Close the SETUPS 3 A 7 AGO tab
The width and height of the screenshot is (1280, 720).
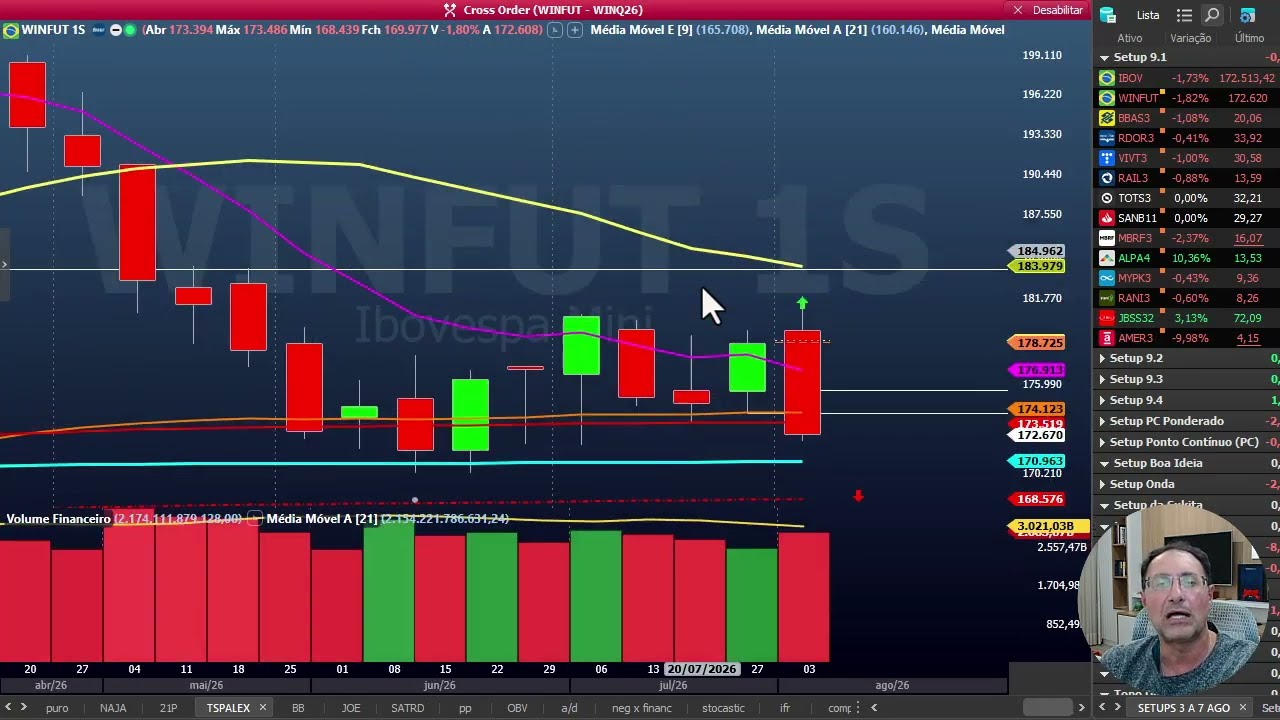pyautogui.click(x=1243, y=708)
